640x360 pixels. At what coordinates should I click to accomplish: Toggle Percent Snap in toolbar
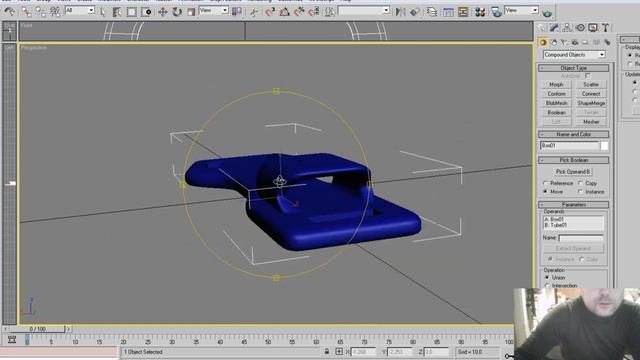(x=299, y=12)
